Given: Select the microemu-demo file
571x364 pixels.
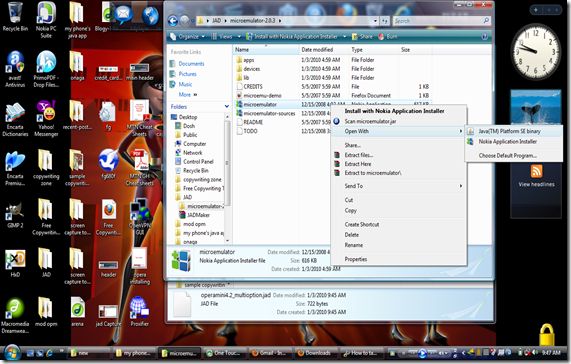Looking at the screenshot, I should (x=262, y=95).
